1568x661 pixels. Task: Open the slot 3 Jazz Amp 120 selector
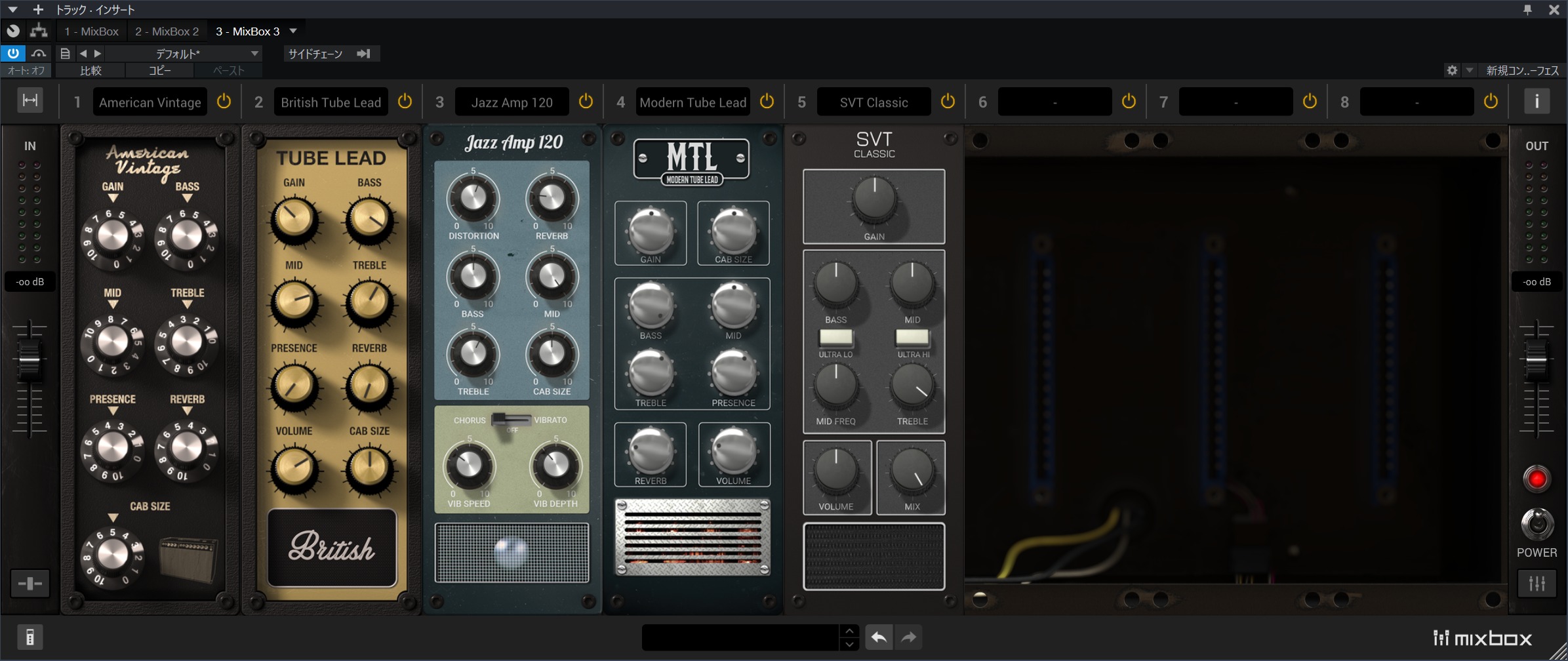[x=512, y=102]
